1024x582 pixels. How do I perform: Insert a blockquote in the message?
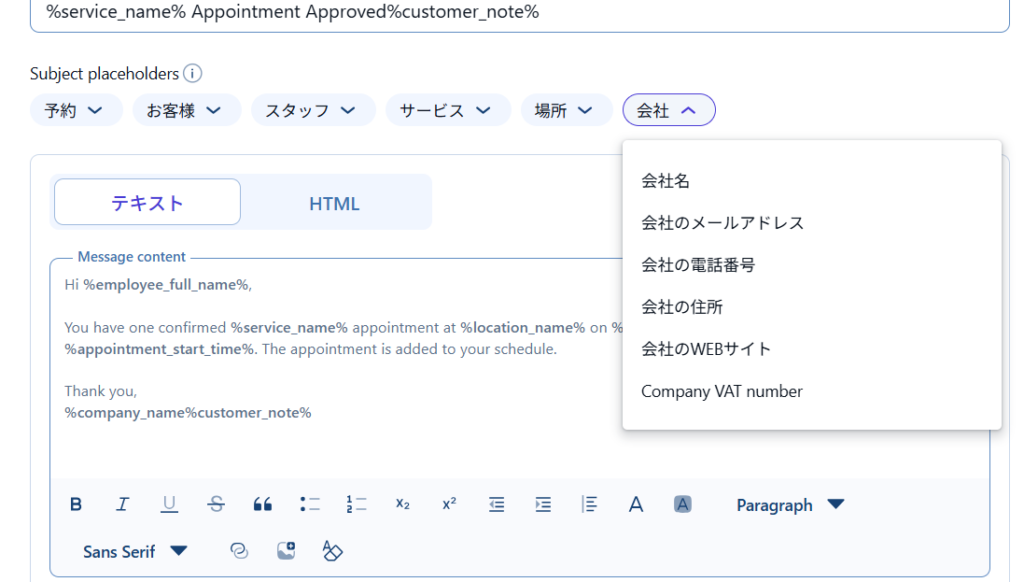coord(263,505)
